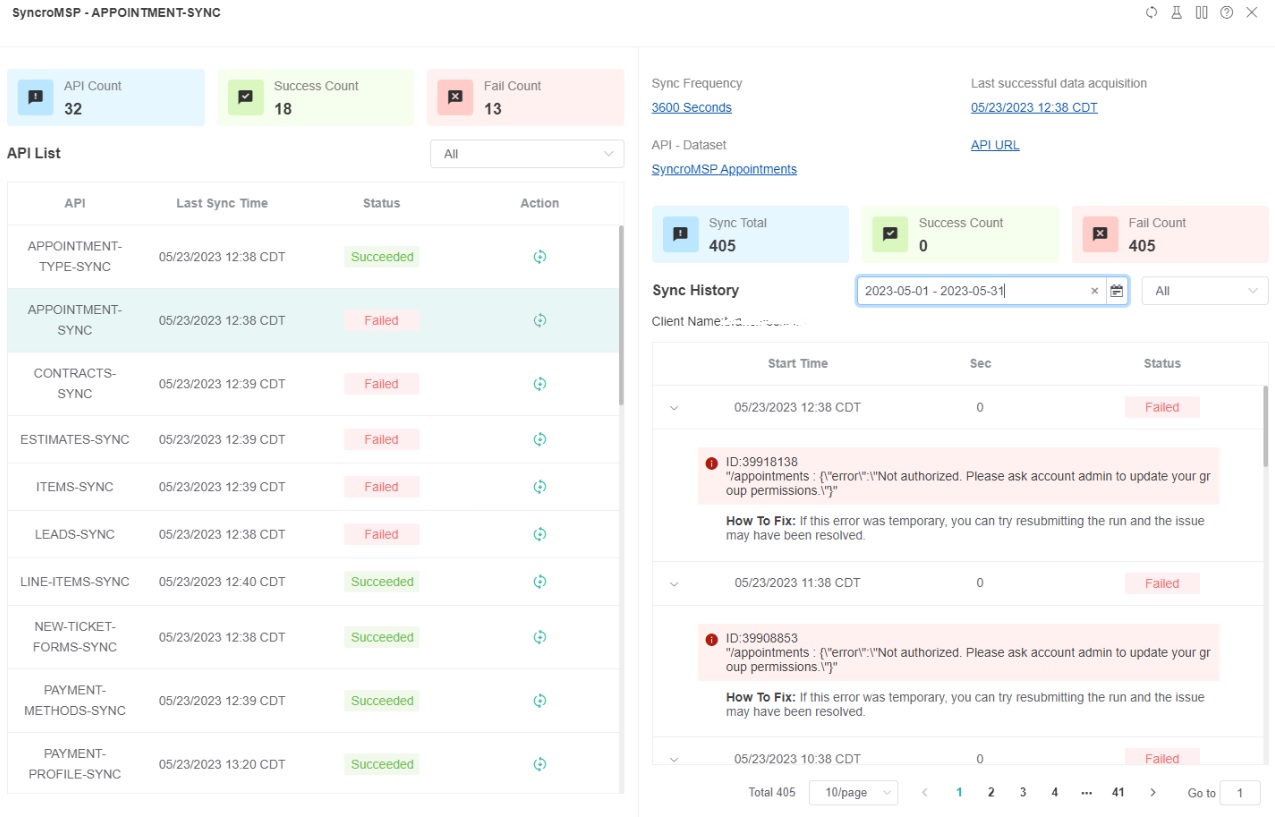Jump to page 41 in pagination
The height and width of the screenshot is (817, 1275).
(x=1118, y=792)
